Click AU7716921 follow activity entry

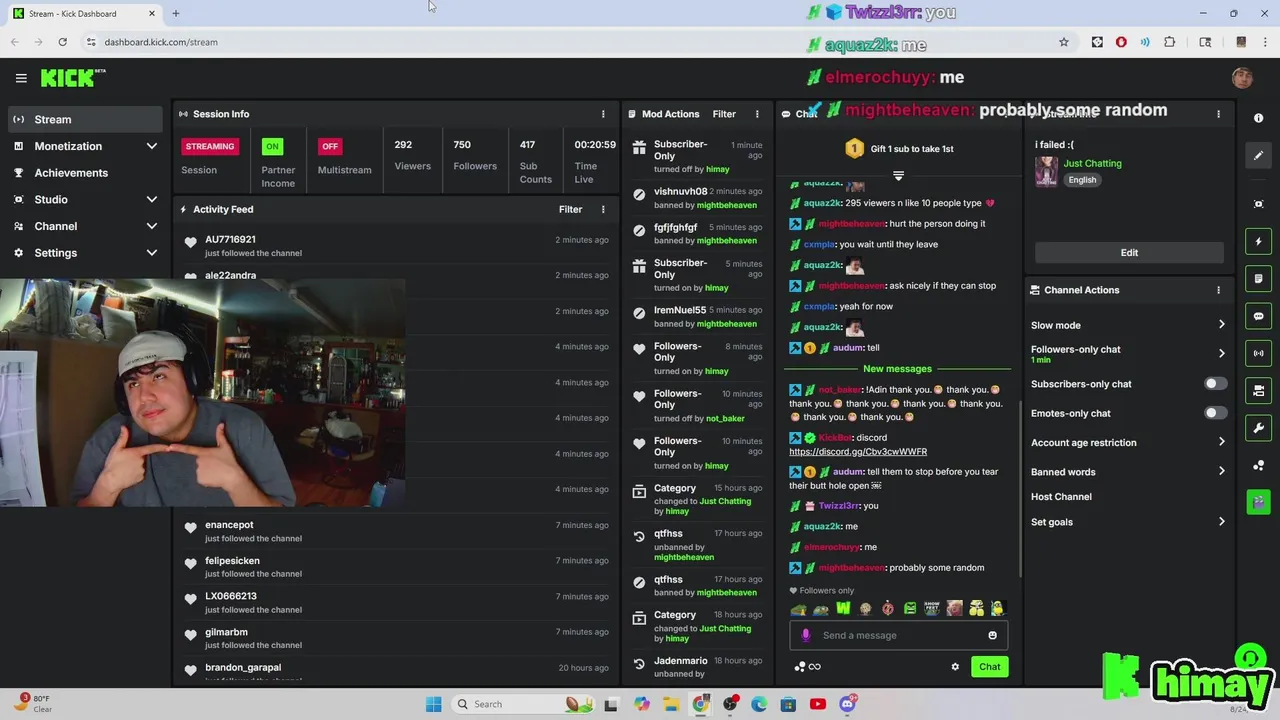396,246
